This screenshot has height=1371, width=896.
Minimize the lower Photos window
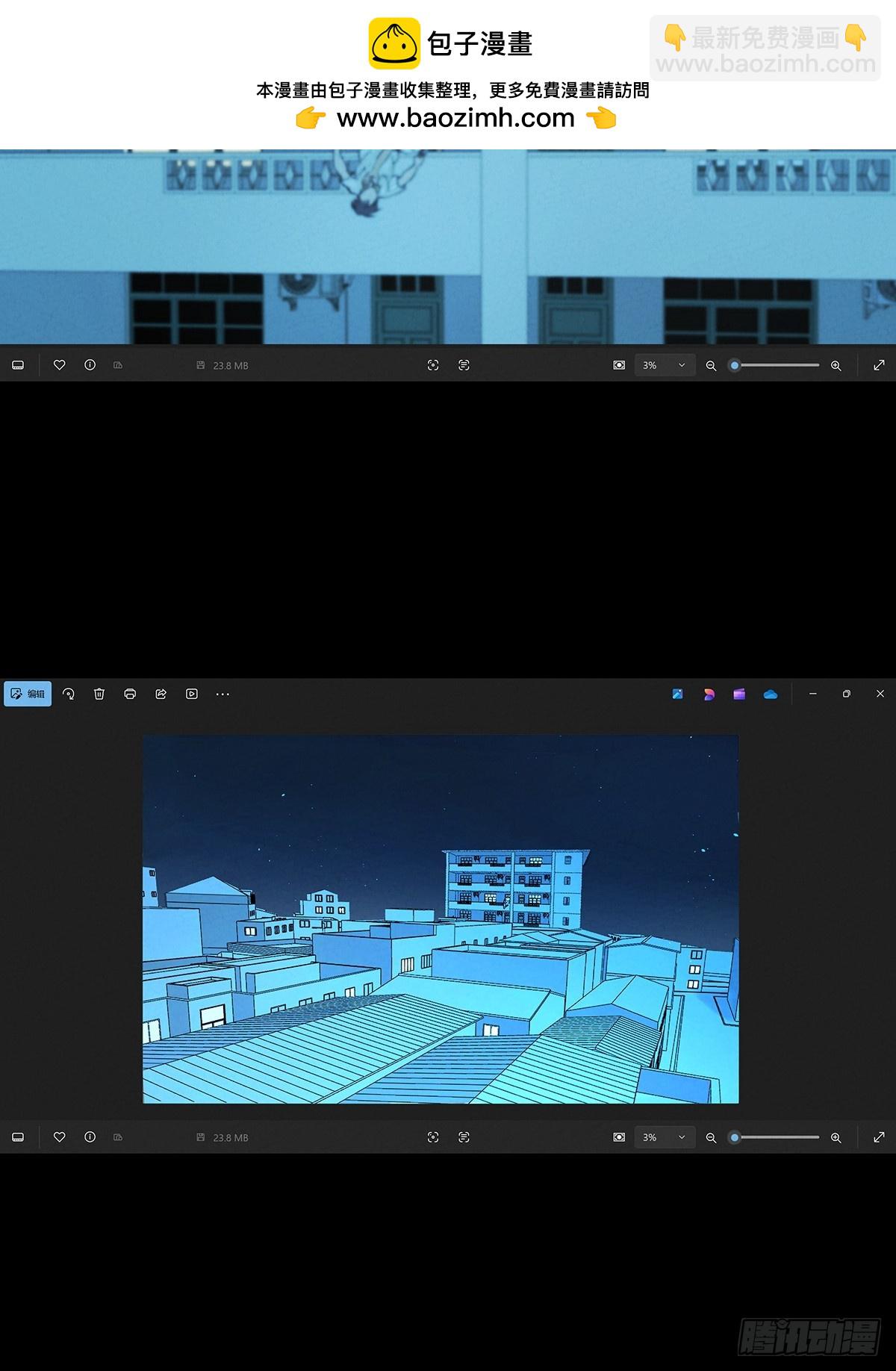tap(813, 694)
